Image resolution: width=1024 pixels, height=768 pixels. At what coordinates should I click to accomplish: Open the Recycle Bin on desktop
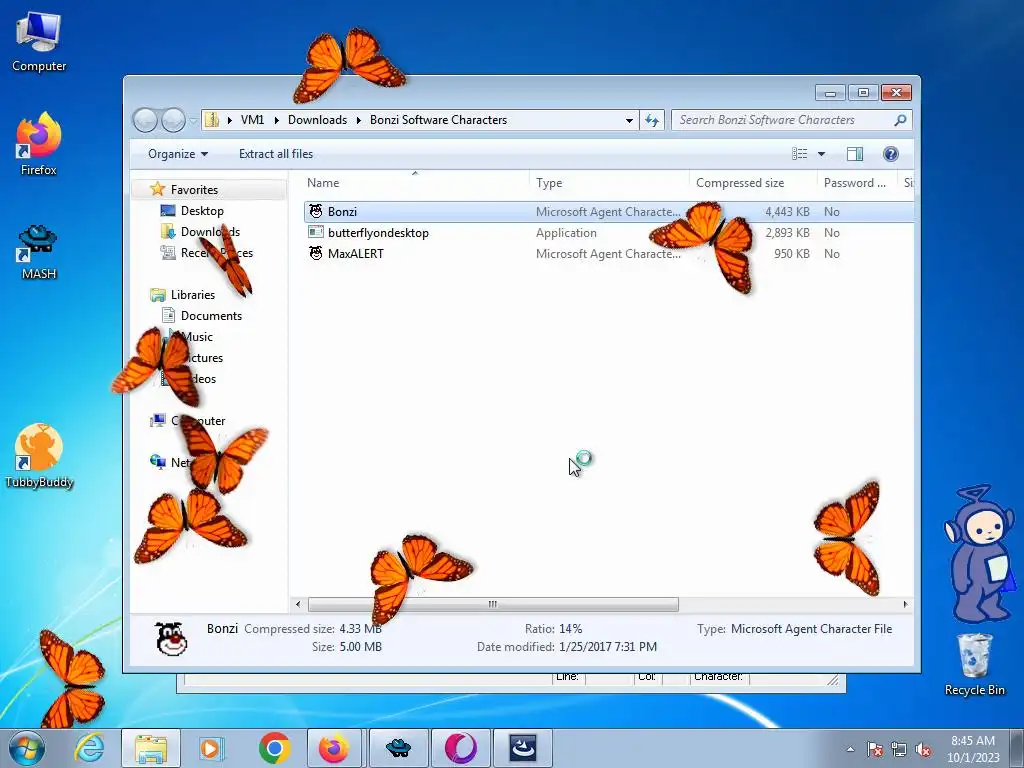tap(974, 665)
